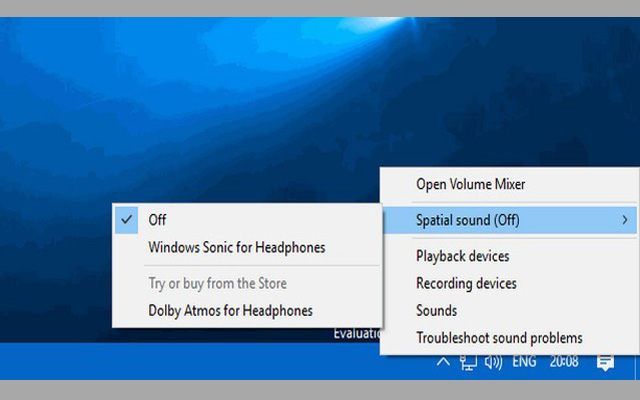Launch Troubleshoot sound problems
Image resolution: width=640 pixels, height=400 pixels.
click(x=499, y=338)
